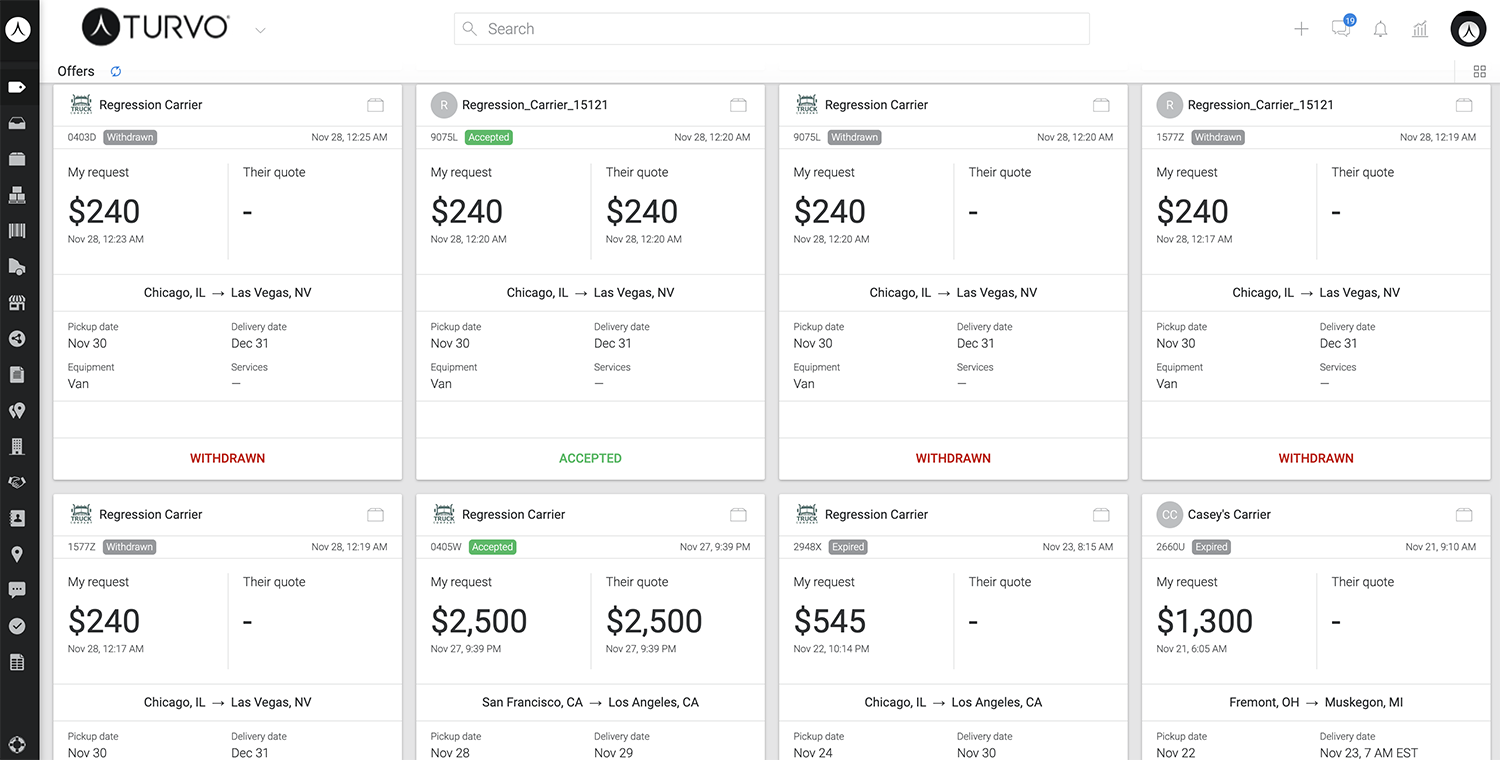This screenshot has height=760, width=1500.
Task: Click the share network icon in sidebar
Action: [17, 339]
